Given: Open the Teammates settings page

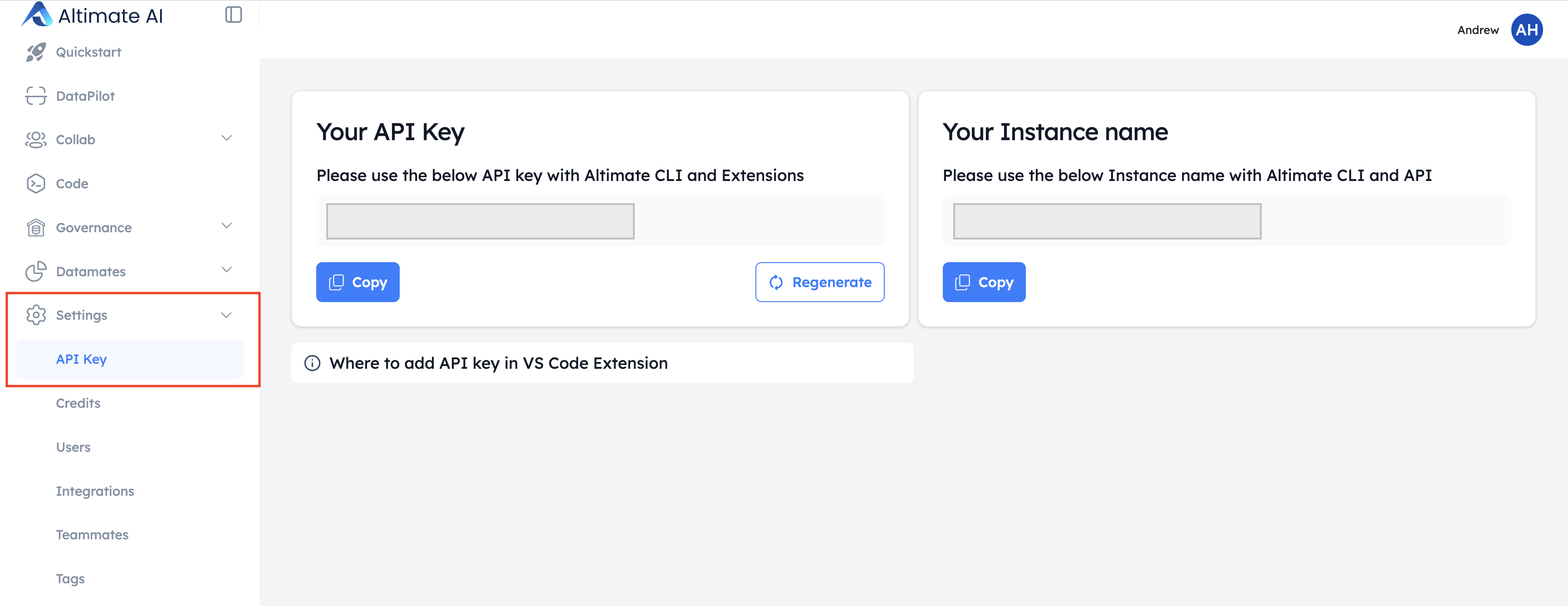Looking at the screenshot, I should pyautogui.click(x=93, y=535).
